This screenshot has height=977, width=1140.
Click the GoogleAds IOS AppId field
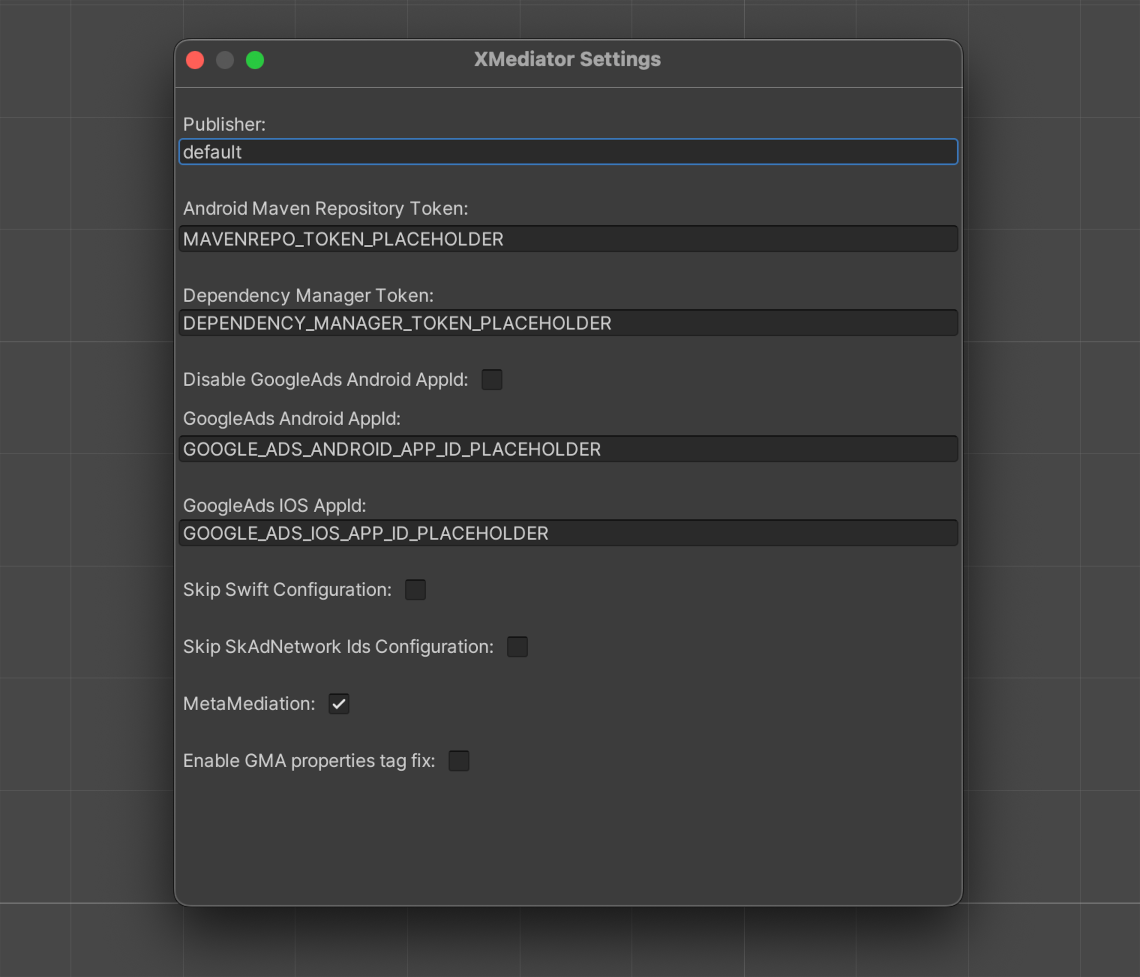[568, 533]
